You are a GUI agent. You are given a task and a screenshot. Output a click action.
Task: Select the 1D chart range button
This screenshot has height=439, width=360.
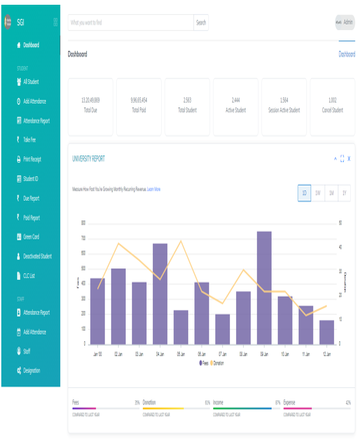click(304, 193)
